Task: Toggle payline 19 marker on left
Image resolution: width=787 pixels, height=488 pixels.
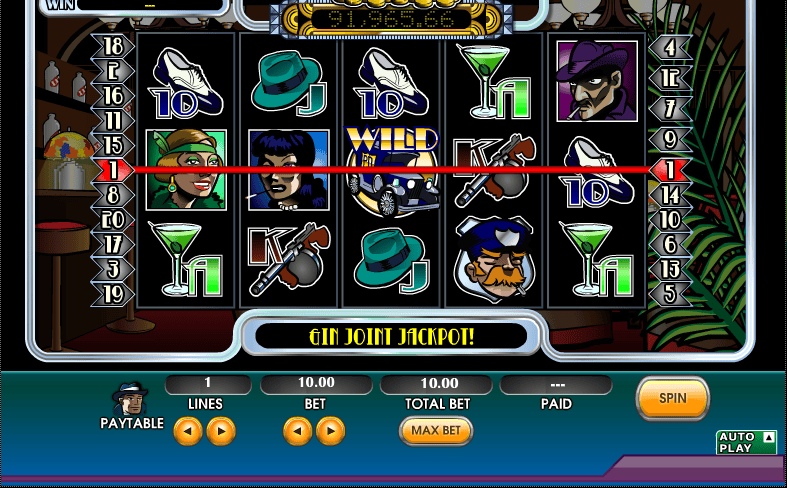Action: click(113, 294)
